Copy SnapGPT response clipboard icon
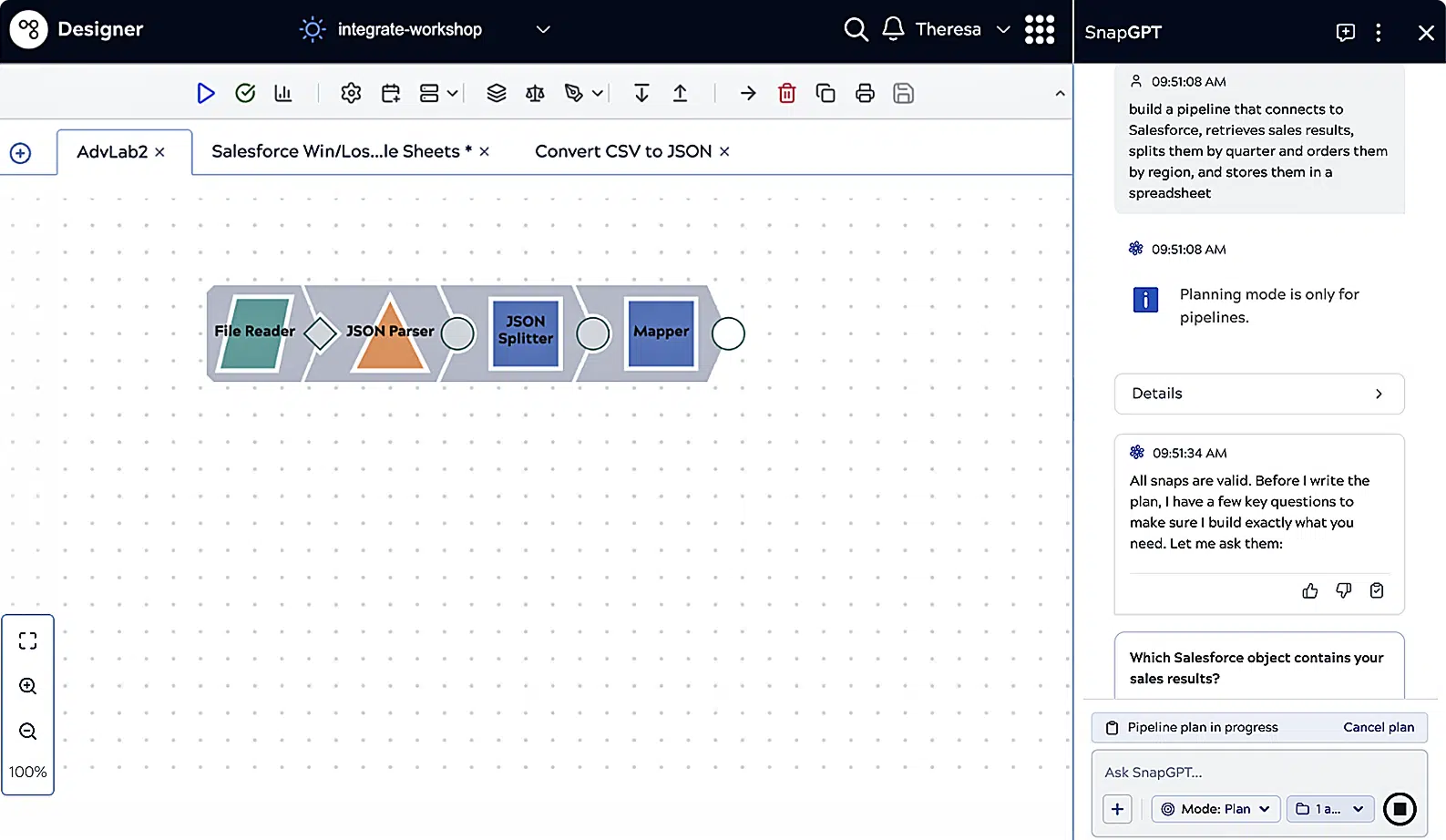Screen dimensions: 1446x840 tap(1377, 590)
